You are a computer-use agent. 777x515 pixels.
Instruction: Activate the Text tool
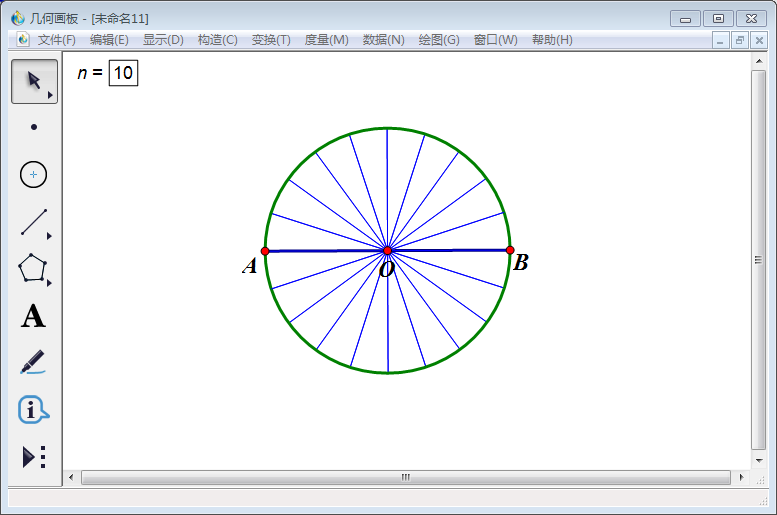(x=34, y=317)
